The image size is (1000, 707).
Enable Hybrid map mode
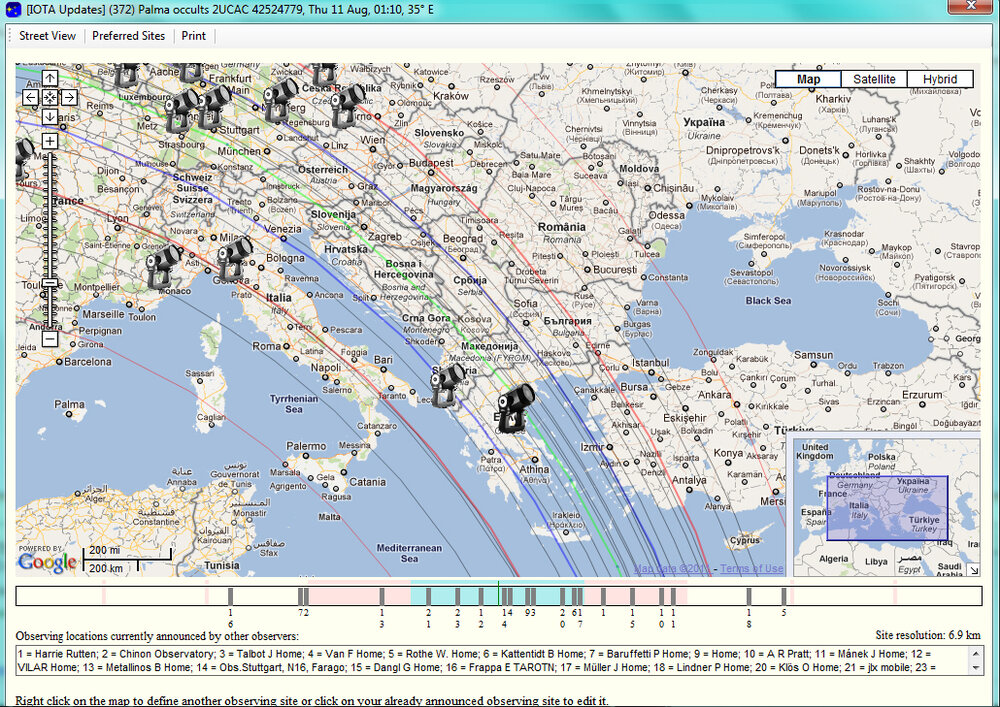(940, 78)
